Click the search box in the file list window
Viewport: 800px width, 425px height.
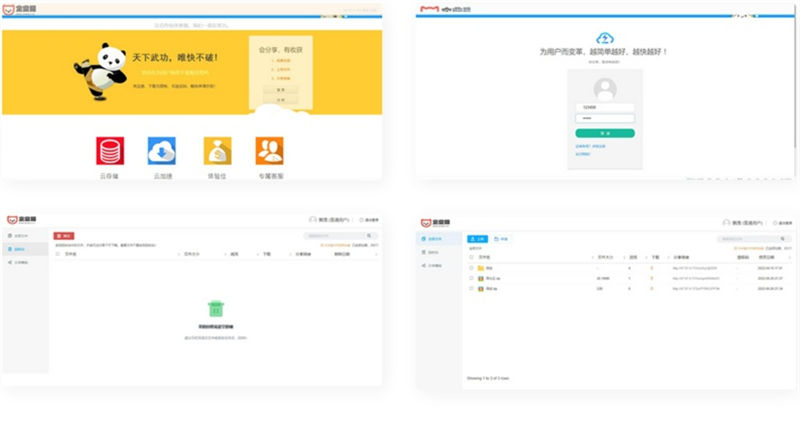(753, 239)
